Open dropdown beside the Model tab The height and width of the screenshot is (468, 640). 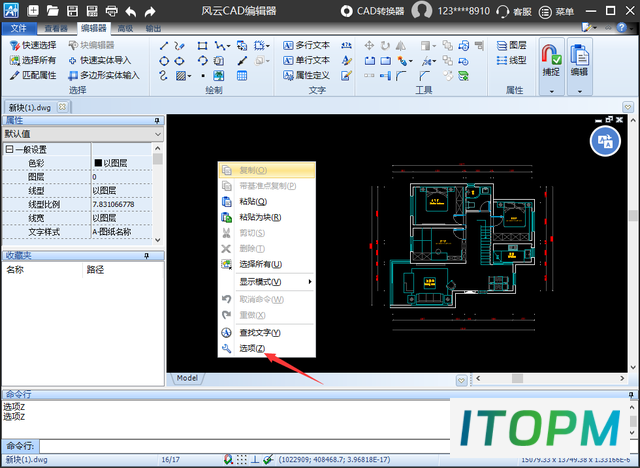[461, 380]
